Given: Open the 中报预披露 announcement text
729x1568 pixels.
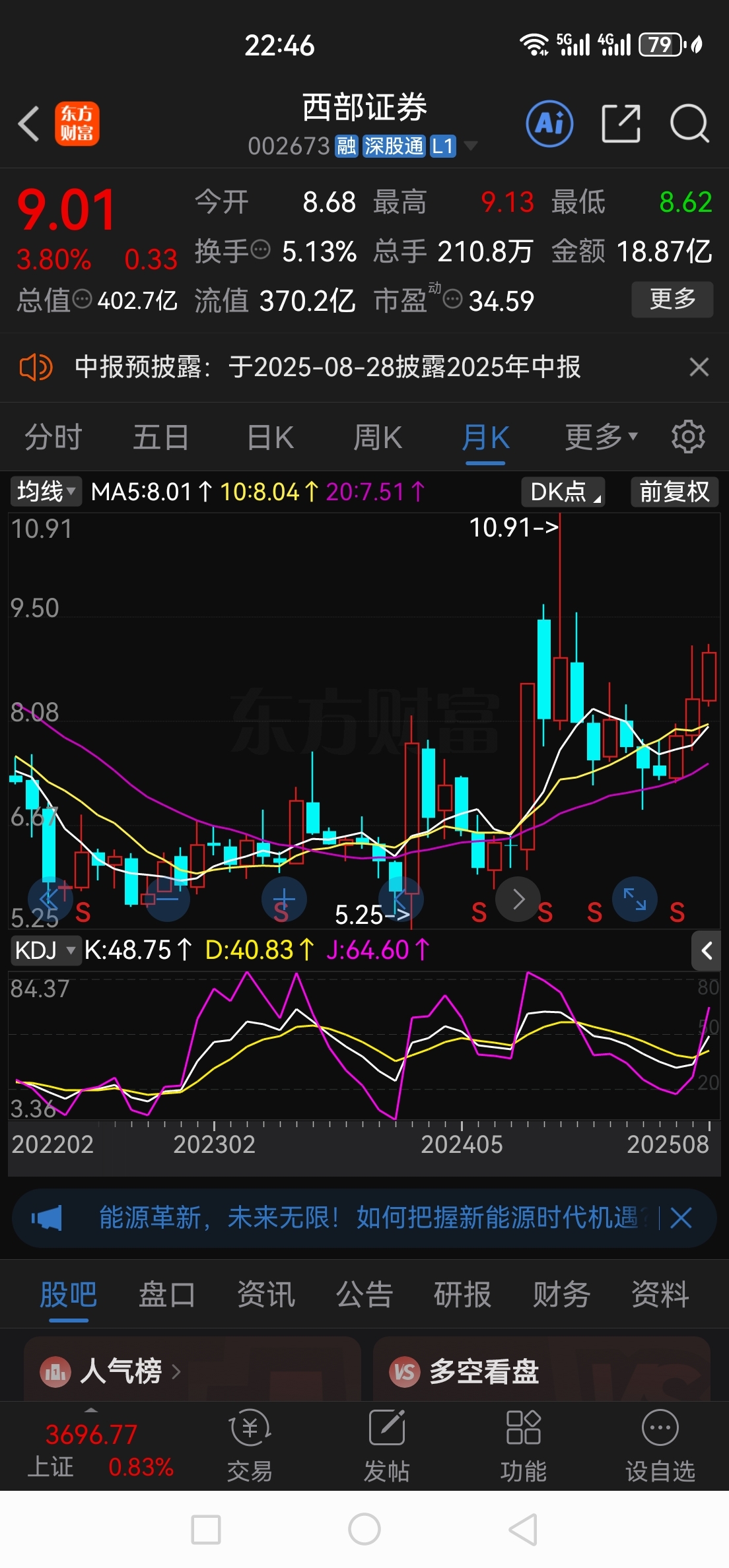Looking at the screenshot, I should click(x=328, y=367).
